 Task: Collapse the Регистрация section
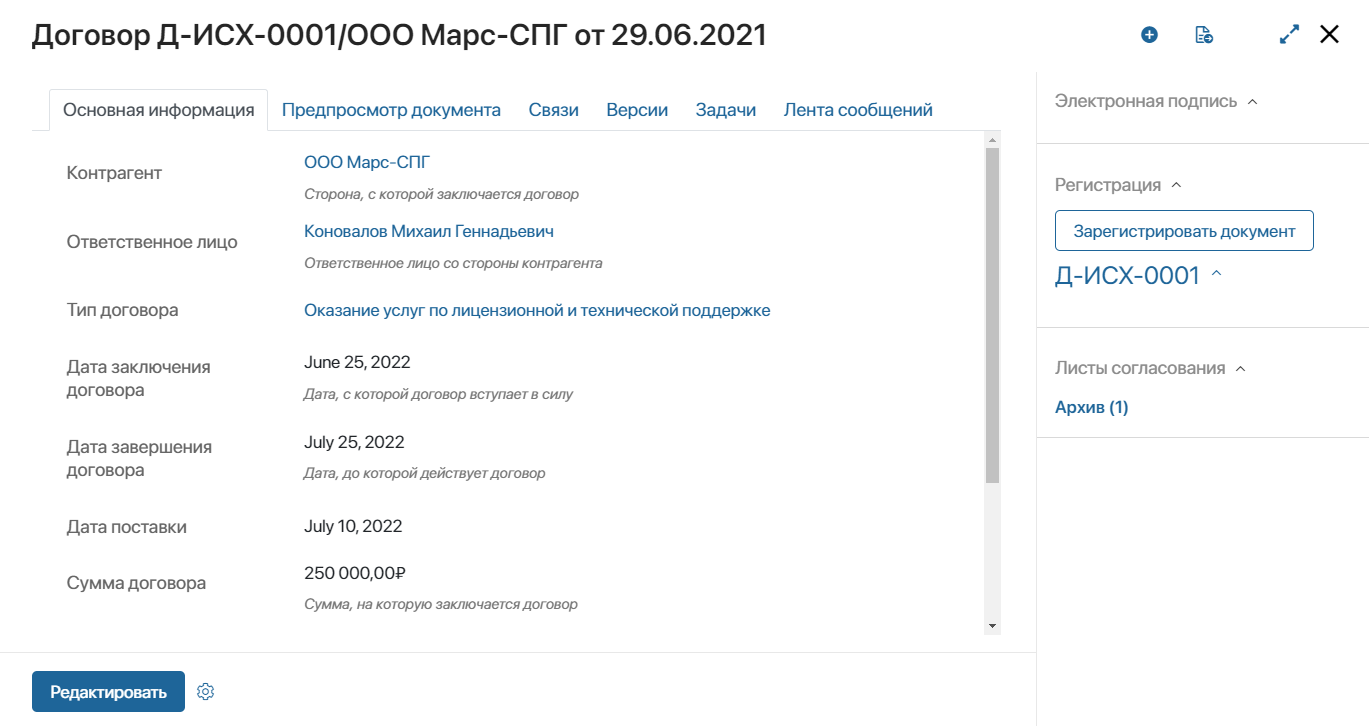pyautogui.click(x=1176, y=185)
